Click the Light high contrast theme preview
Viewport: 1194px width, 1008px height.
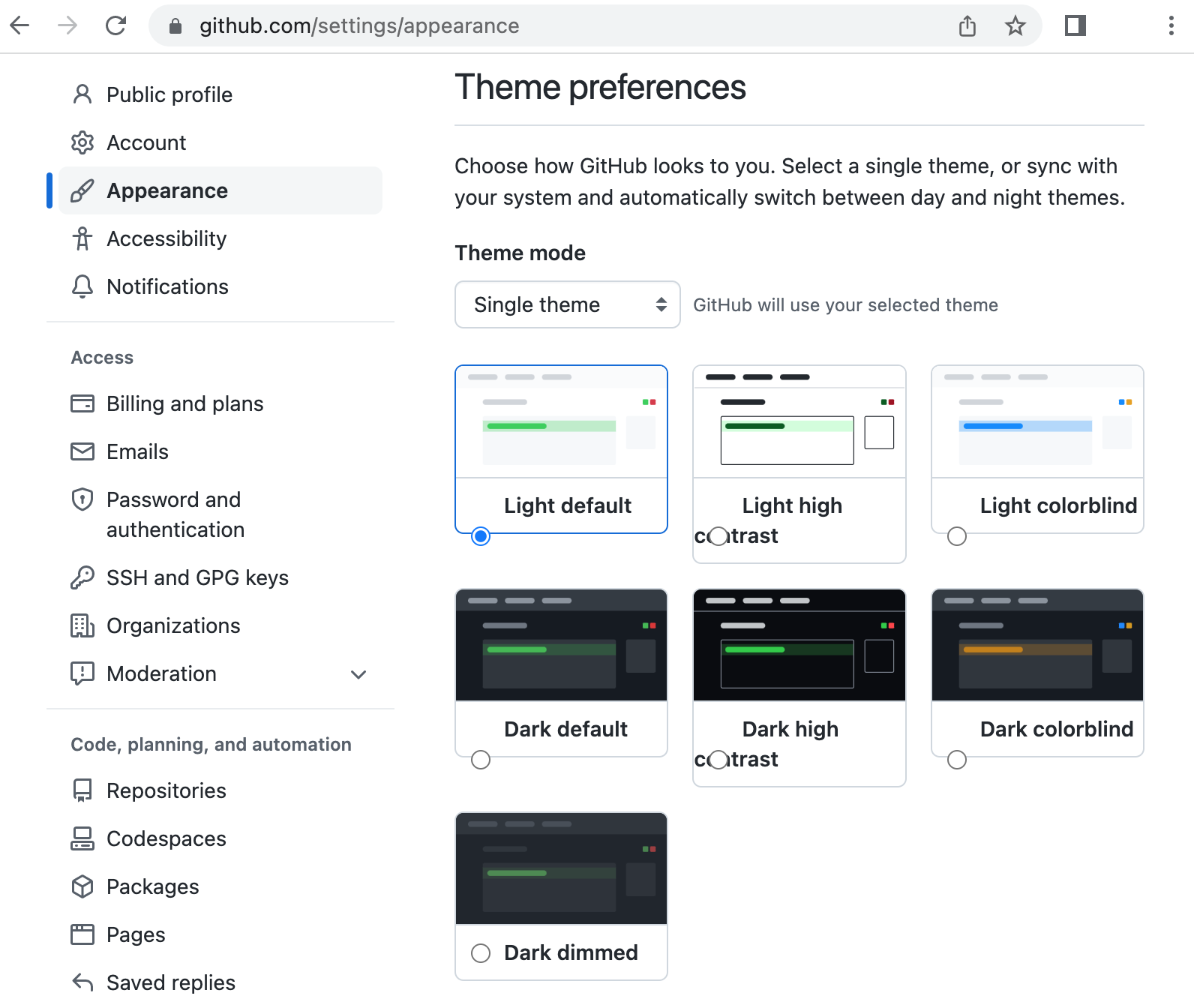799,421
